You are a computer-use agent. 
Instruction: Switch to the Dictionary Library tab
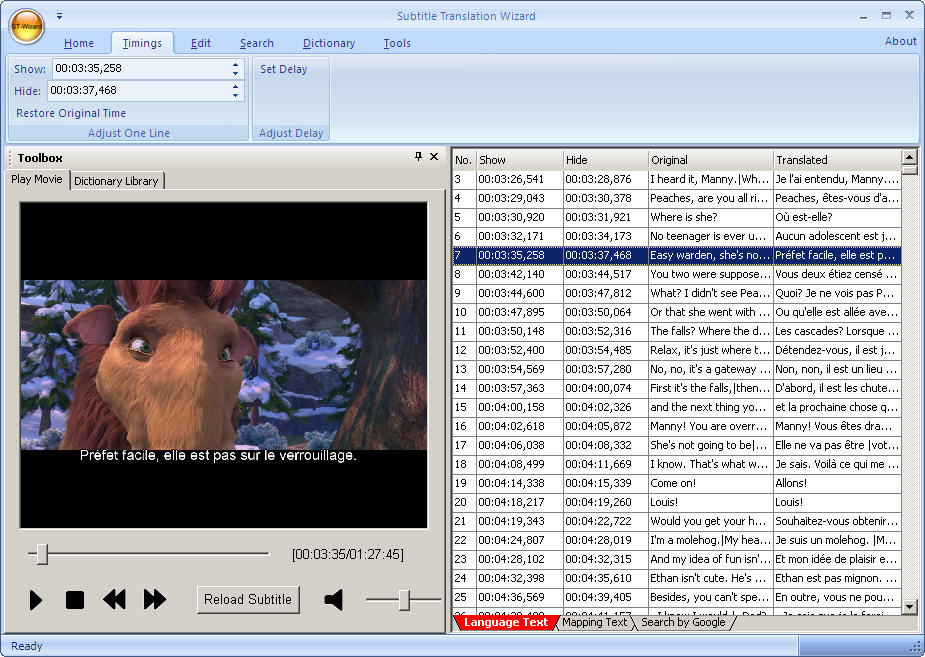[116, 181]
